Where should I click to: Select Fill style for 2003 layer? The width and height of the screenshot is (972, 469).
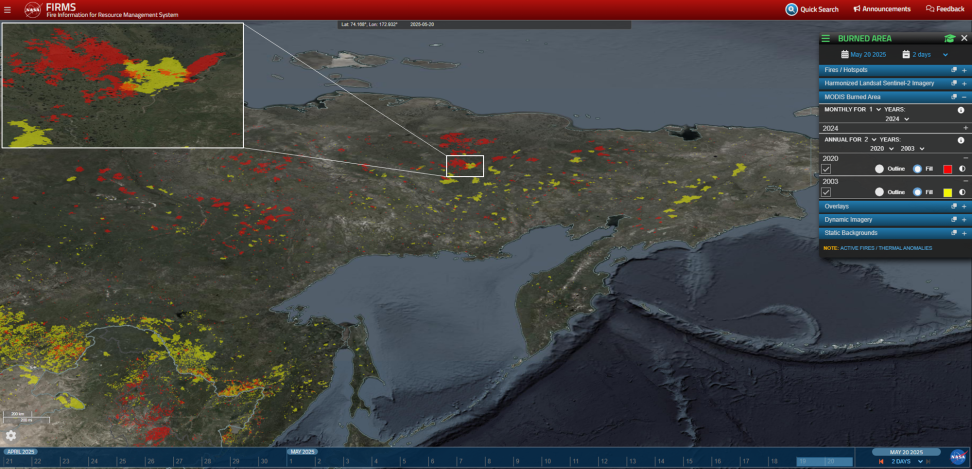[917, 192]
